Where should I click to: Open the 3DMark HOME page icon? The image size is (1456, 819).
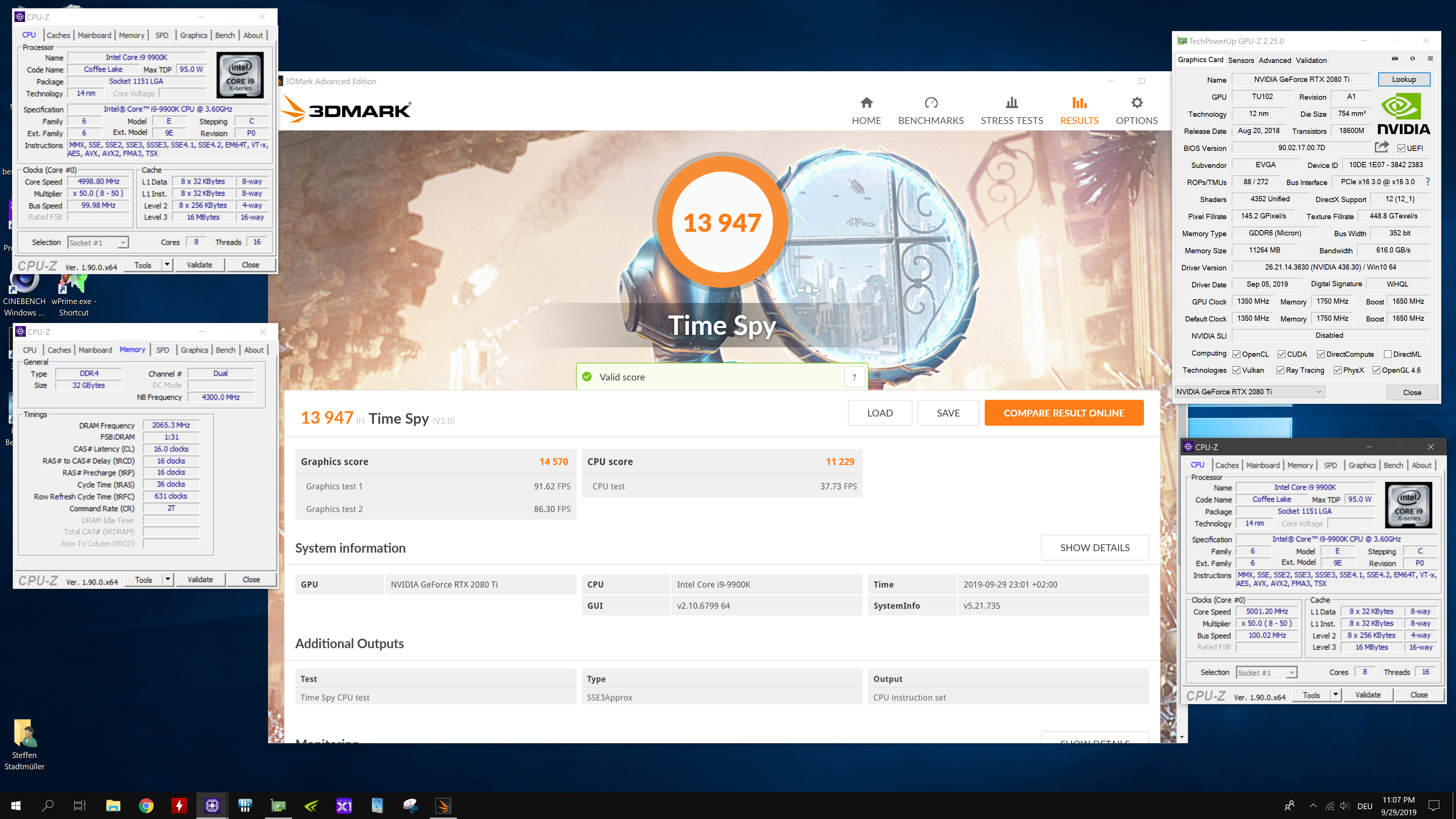(866, 103)
